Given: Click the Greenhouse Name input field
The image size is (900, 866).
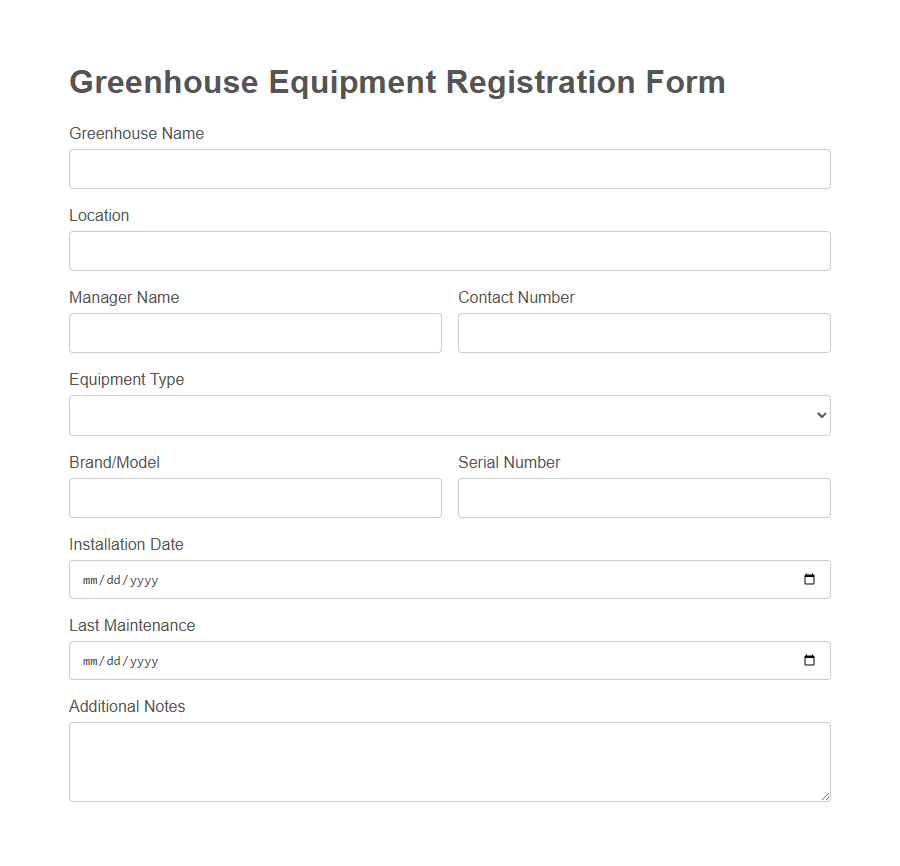Looking at the screenshot, I should (x=450, y=168).
